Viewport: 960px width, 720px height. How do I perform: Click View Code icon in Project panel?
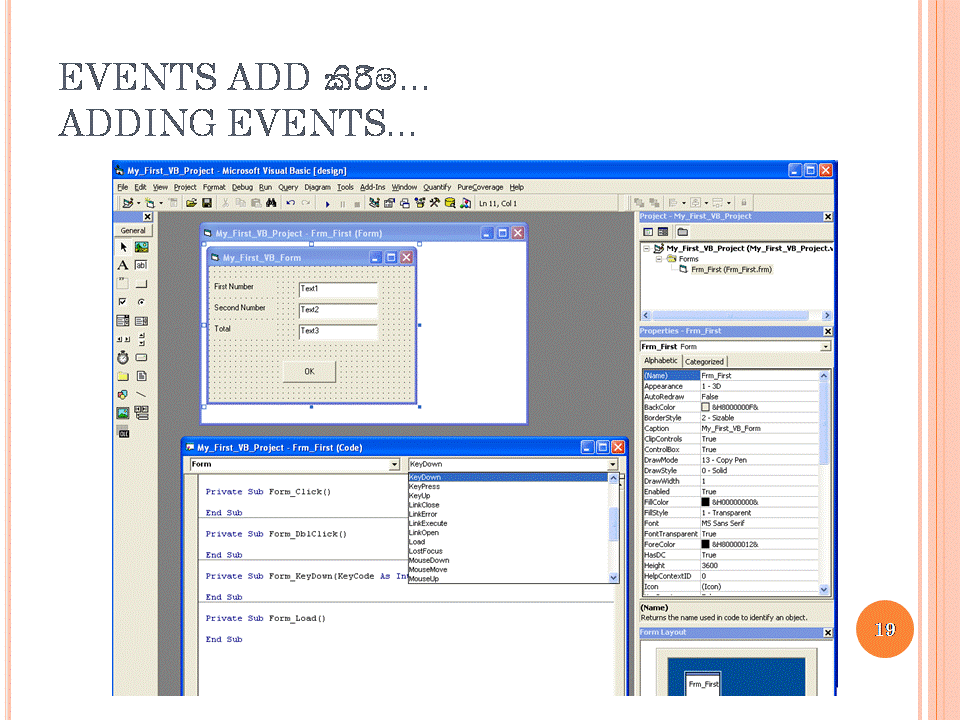click(648, 232)
